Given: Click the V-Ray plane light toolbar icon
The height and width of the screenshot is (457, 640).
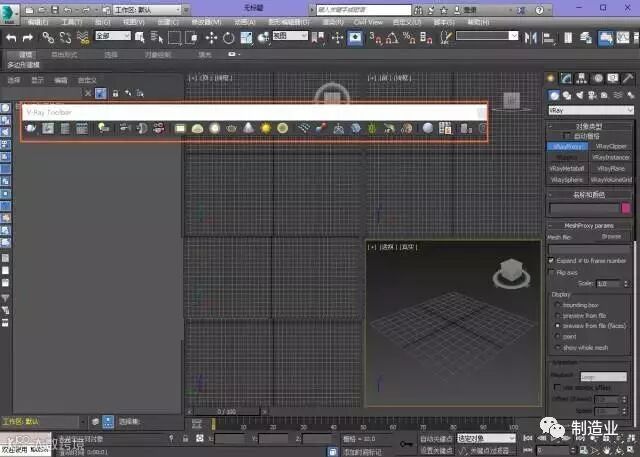Looking at the screenshot, I should 180,129.
